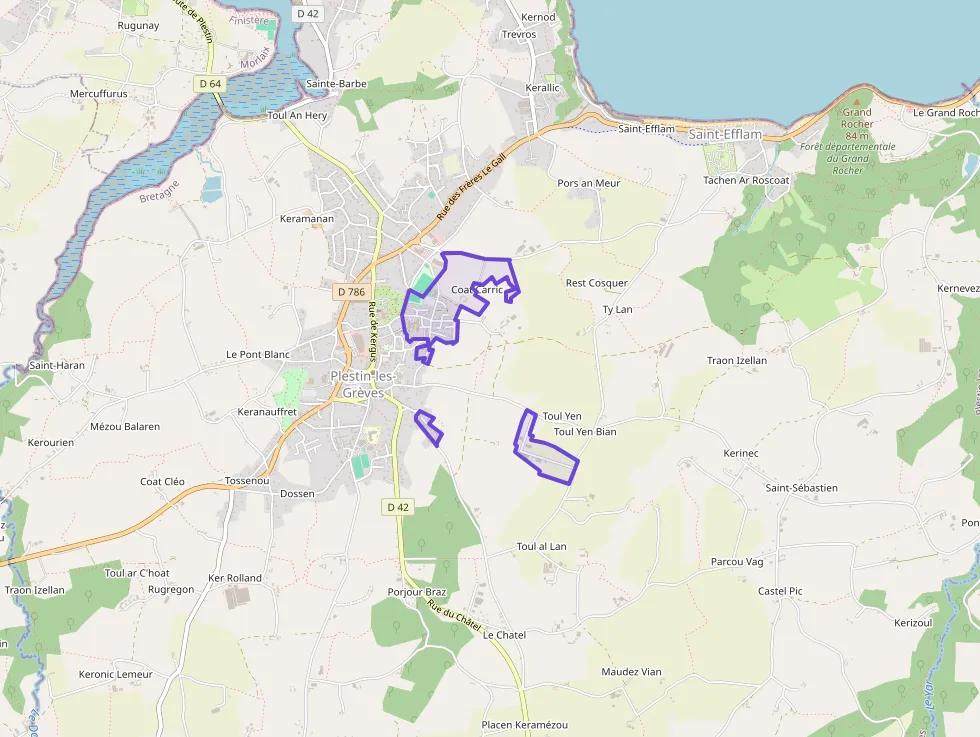This screenshot has height=737, width=980.
Task: Select the purple polygon near Toul Yen
Action: tap(545, 448)
